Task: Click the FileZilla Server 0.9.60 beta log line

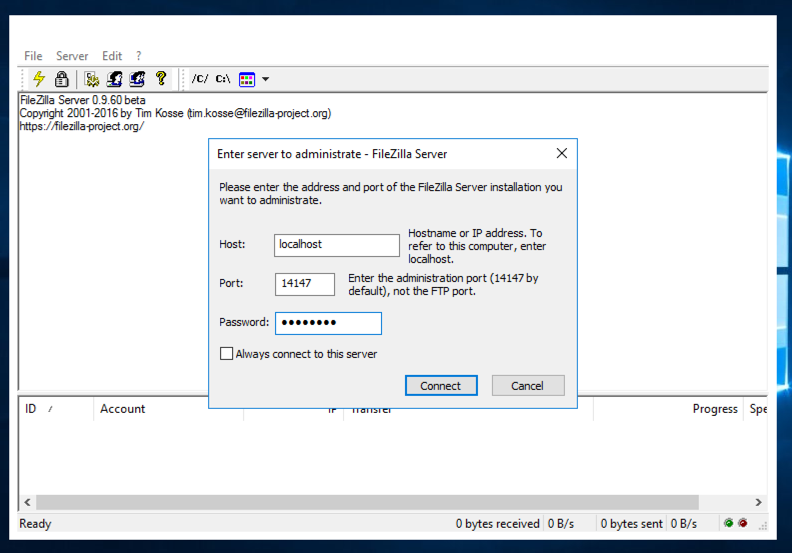Action: [x=83, y=100]
